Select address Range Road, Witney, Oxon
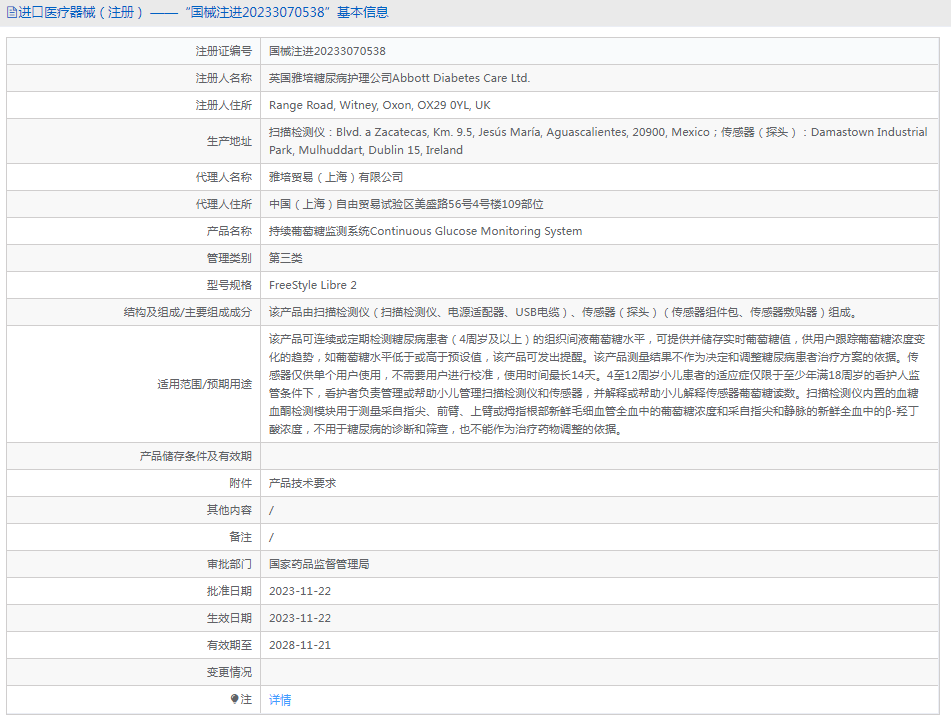This screenshot has width=951, height=722. (x=380, y=105)
